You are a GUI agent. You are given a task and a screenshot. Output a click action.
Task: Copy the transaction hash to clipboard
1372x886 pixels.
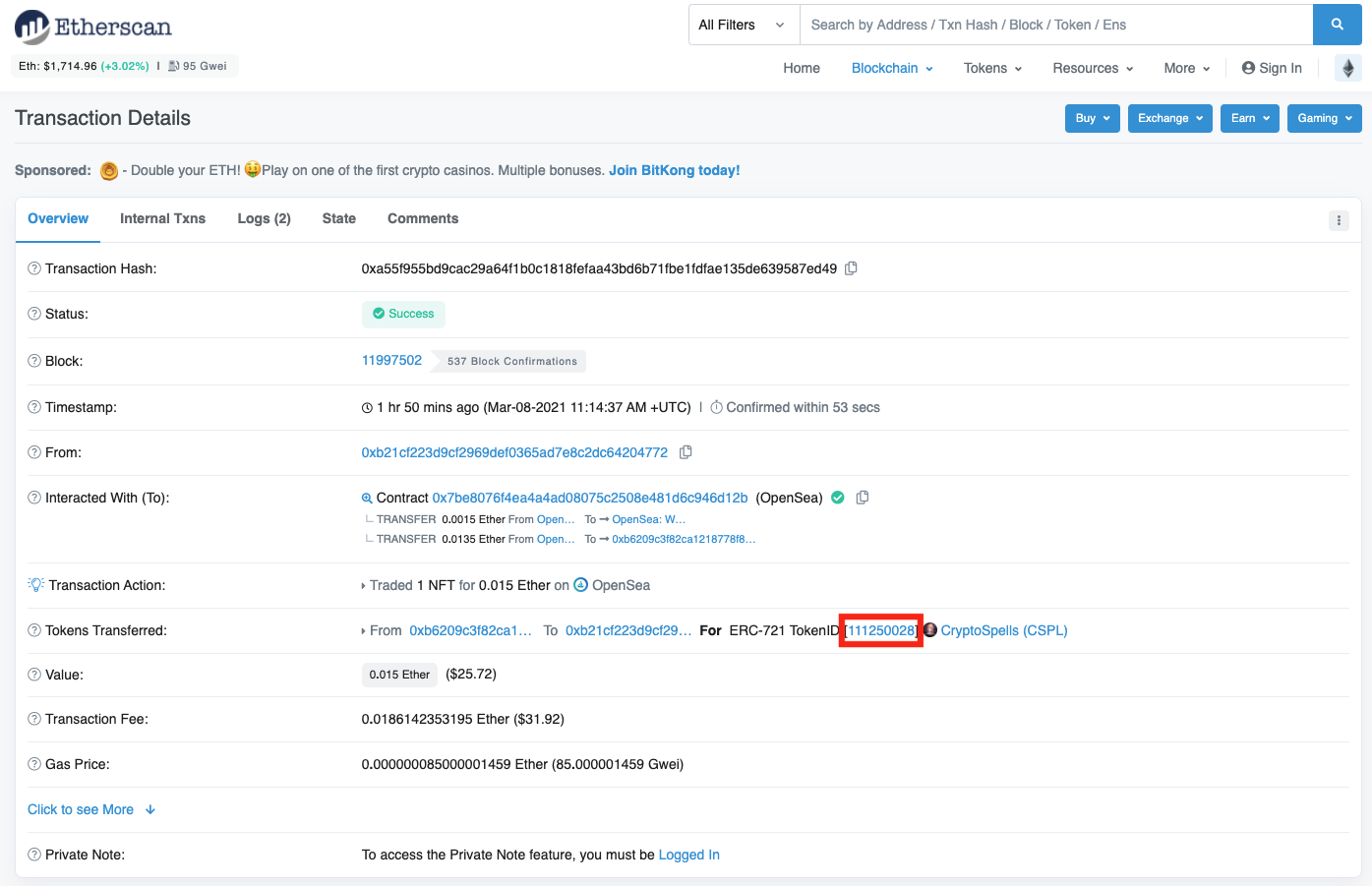click(852, 268)
